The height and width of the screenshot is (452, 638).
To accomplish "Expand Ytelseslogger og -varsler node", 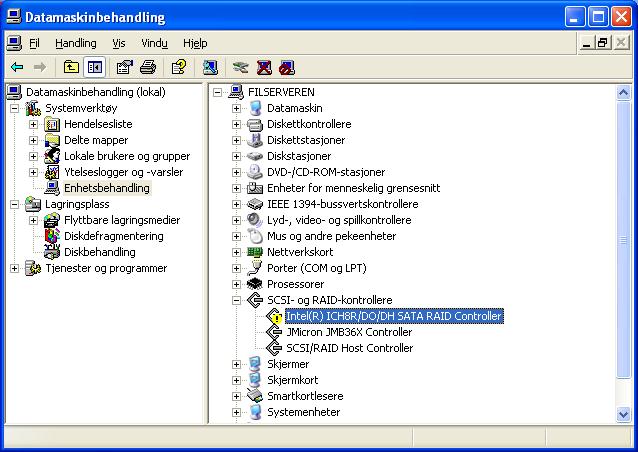I will click(x=33, y=172).
